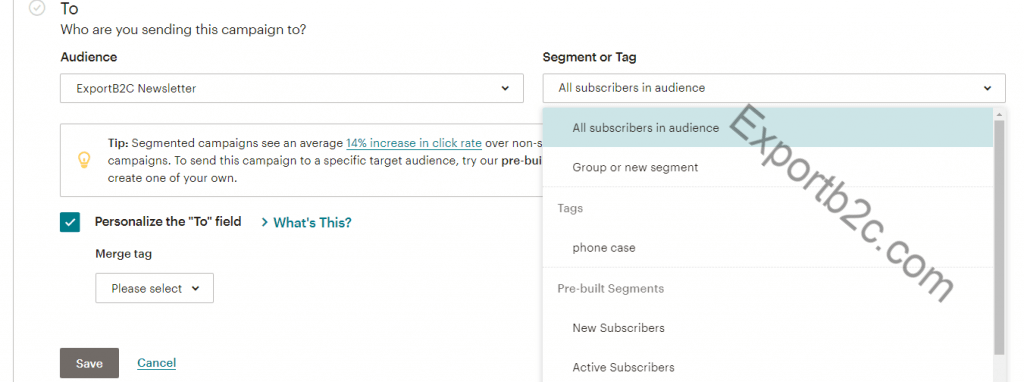Viewport: 1024px width, 382px height.
Task: Open the Audience dropdown ExportB2C Newsletter
Action: (292, 88)
